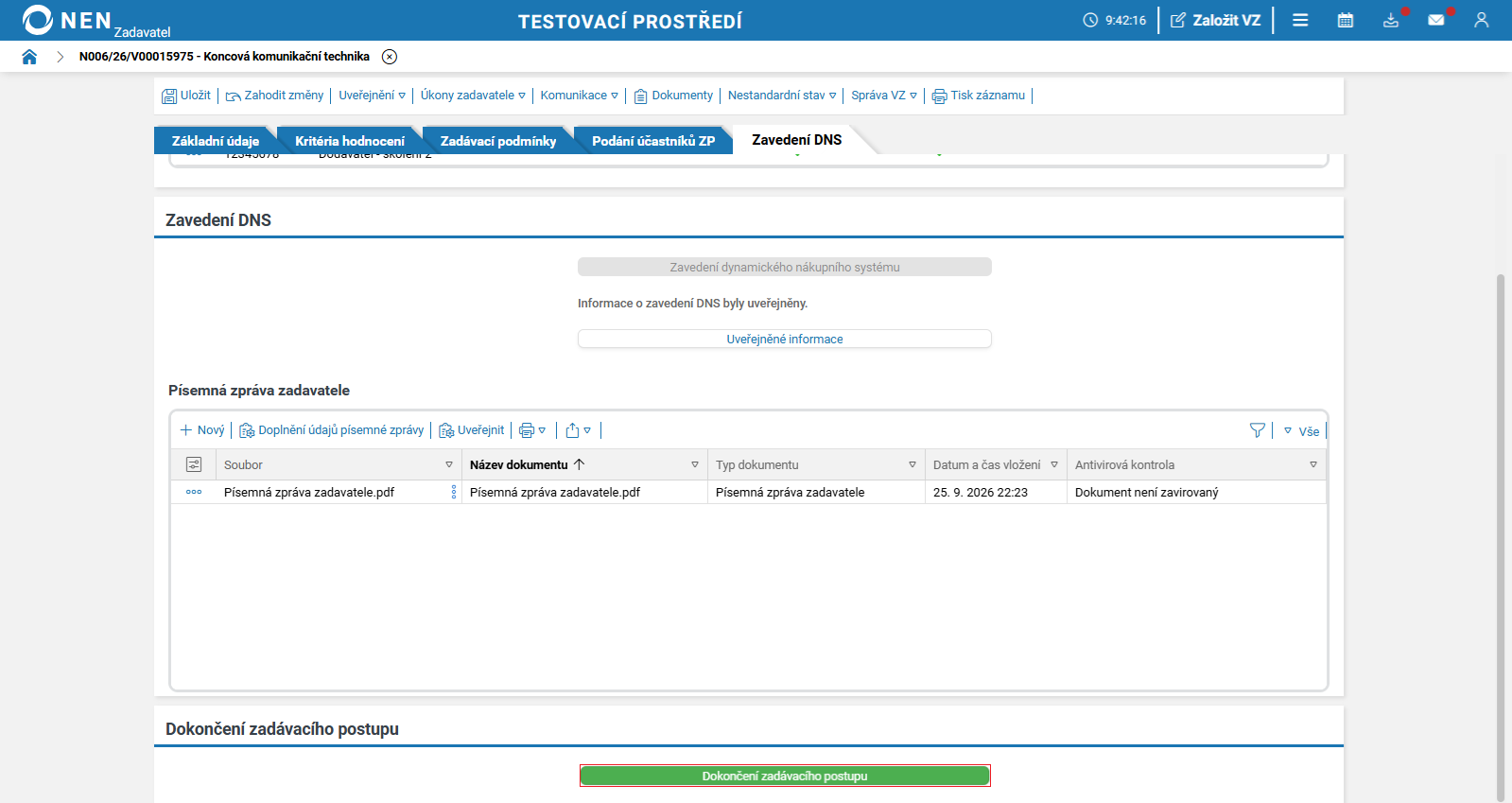Open the user profile icon

[x=1482, y=20]
